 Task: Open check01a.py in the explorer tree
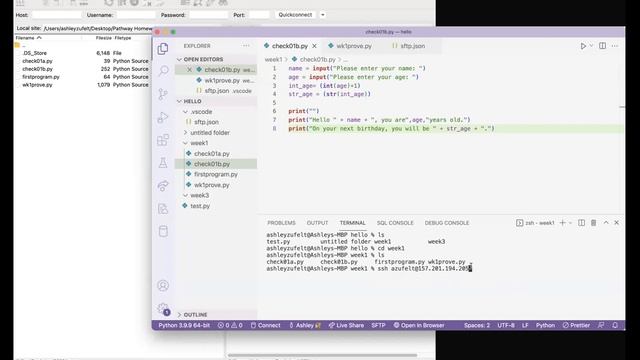click(211, 153)
